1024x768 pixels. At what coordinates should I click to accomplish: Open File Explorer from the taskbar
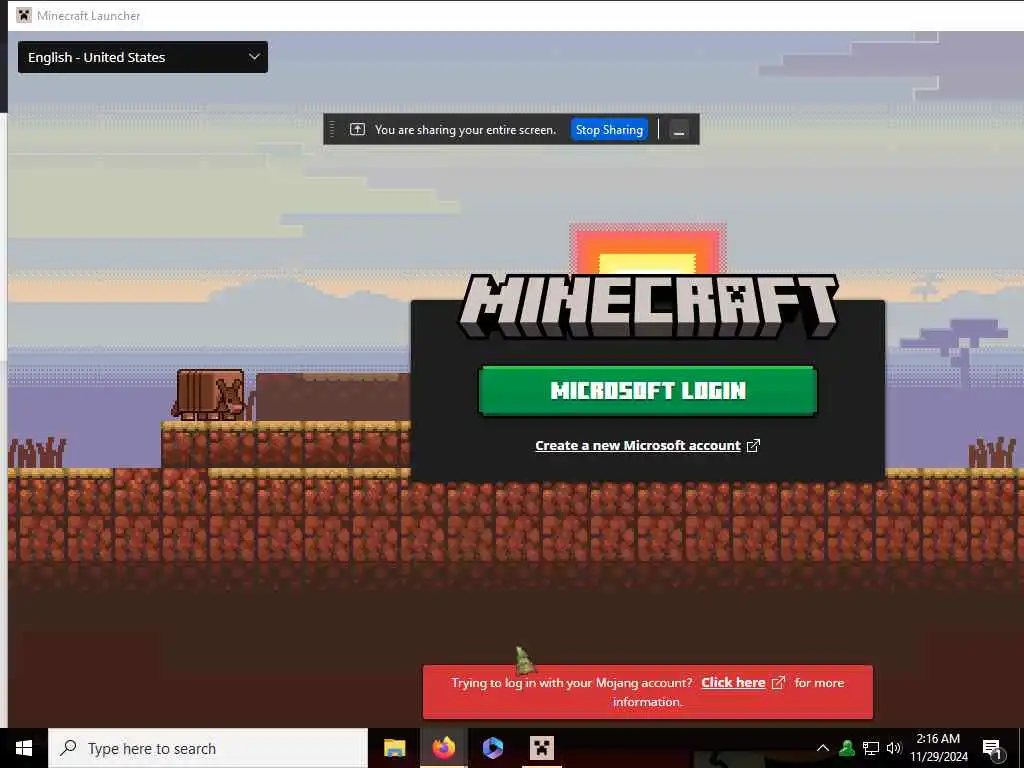[394, 748]
